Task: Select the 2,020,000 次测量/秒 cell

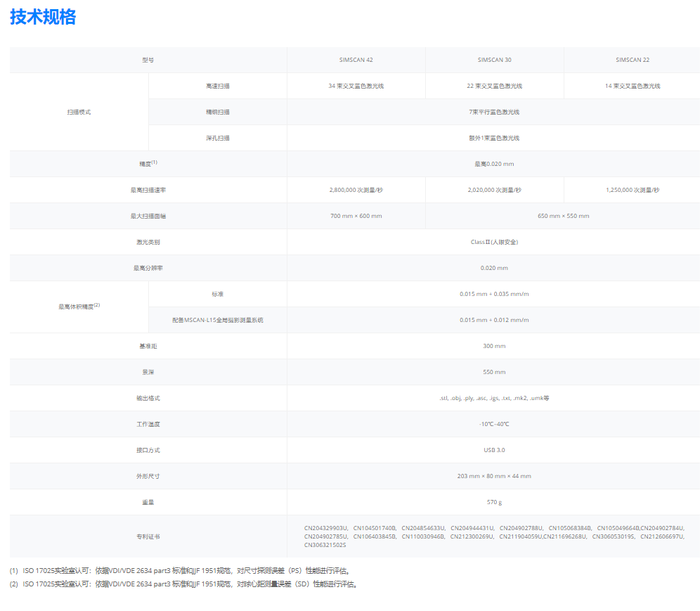Action: pyautogui.click(x=494, y=190)
